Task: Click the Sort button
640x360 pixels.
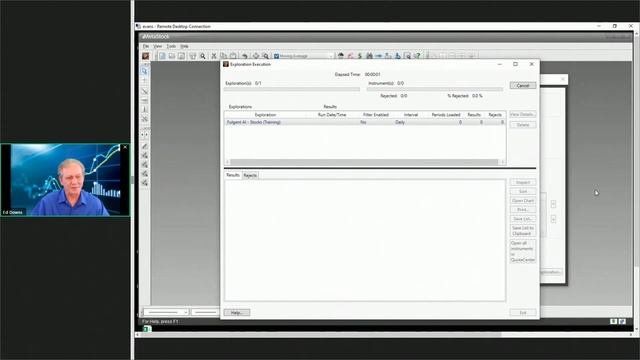Action: (522, 191)
